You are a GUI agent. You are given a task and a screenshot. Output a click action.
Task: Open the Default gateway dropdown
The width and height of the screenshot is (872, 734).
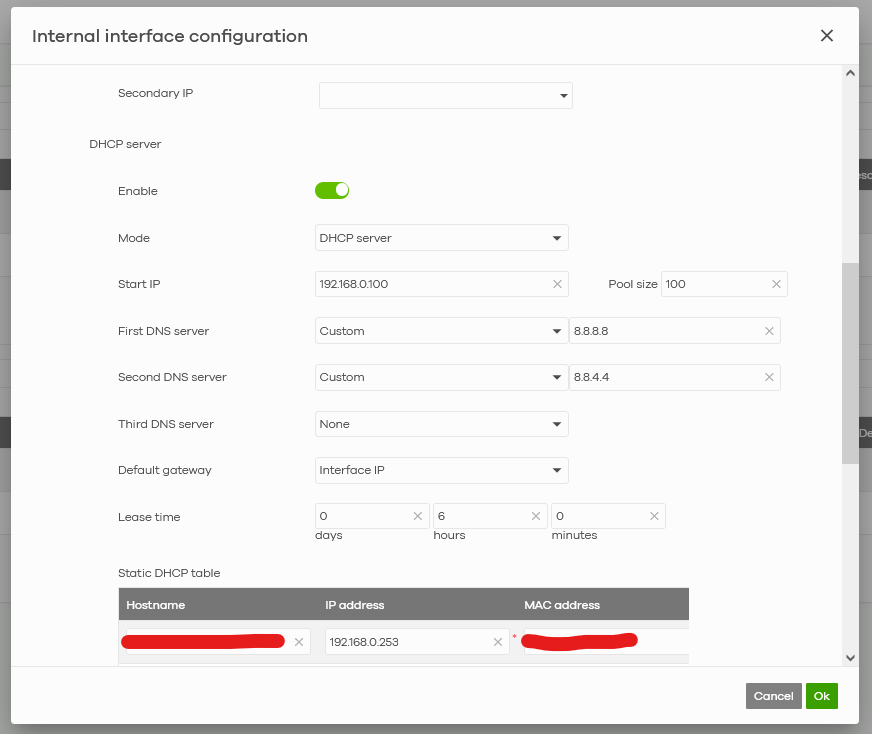pyautogui.click(x=441, y=470)
